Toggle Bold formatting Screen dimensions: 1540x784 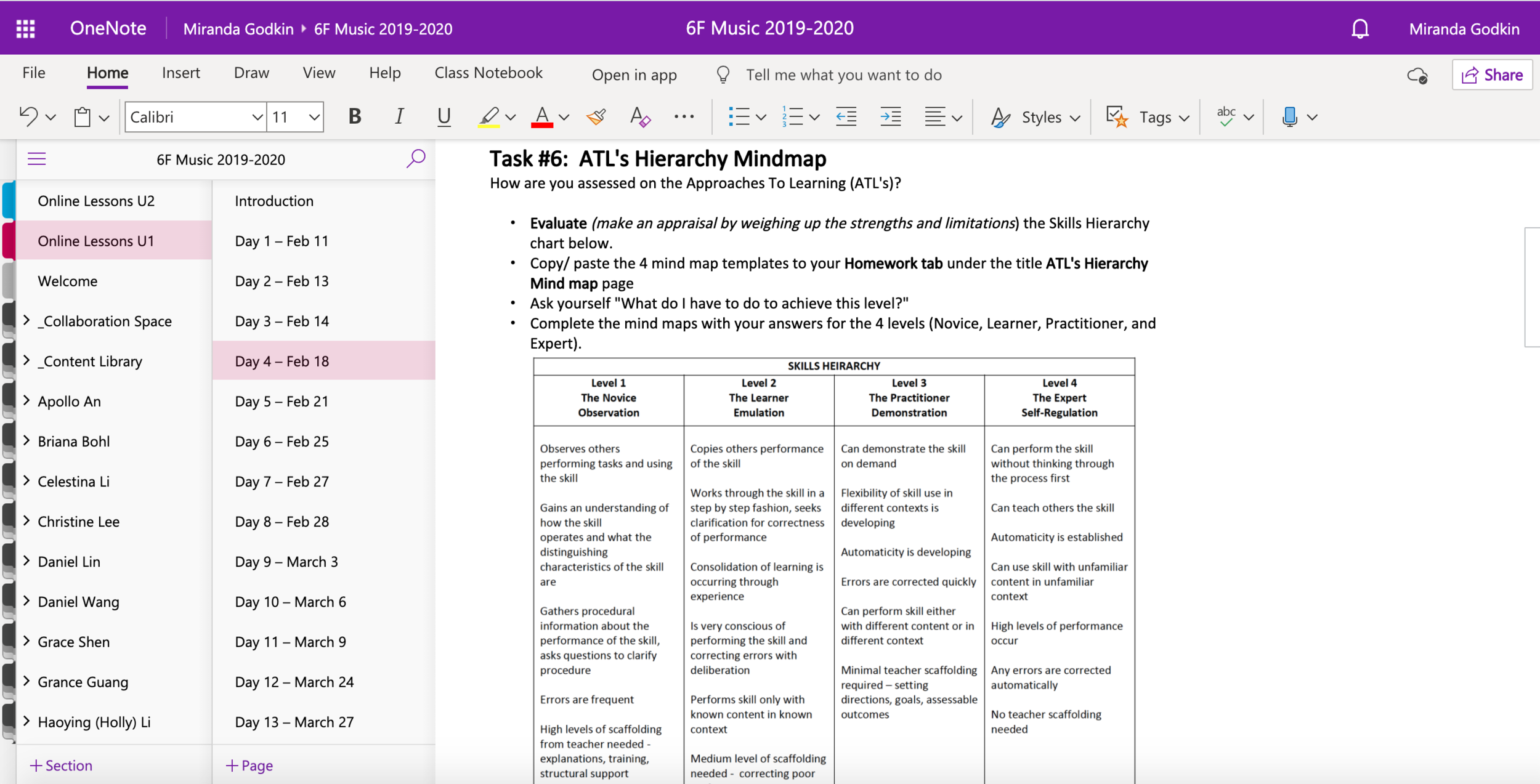355,116
